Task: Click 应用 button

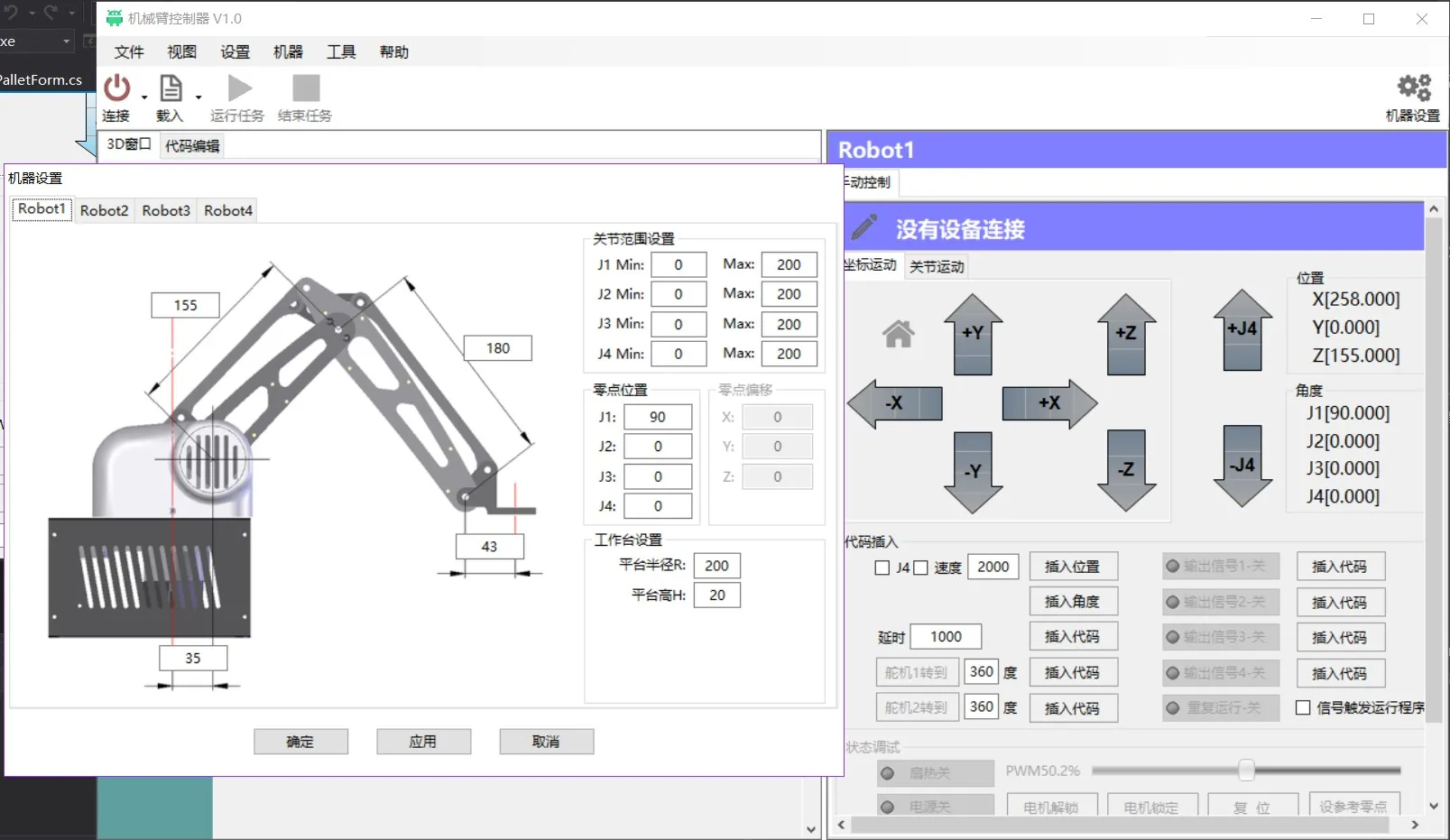Action: 423,742
